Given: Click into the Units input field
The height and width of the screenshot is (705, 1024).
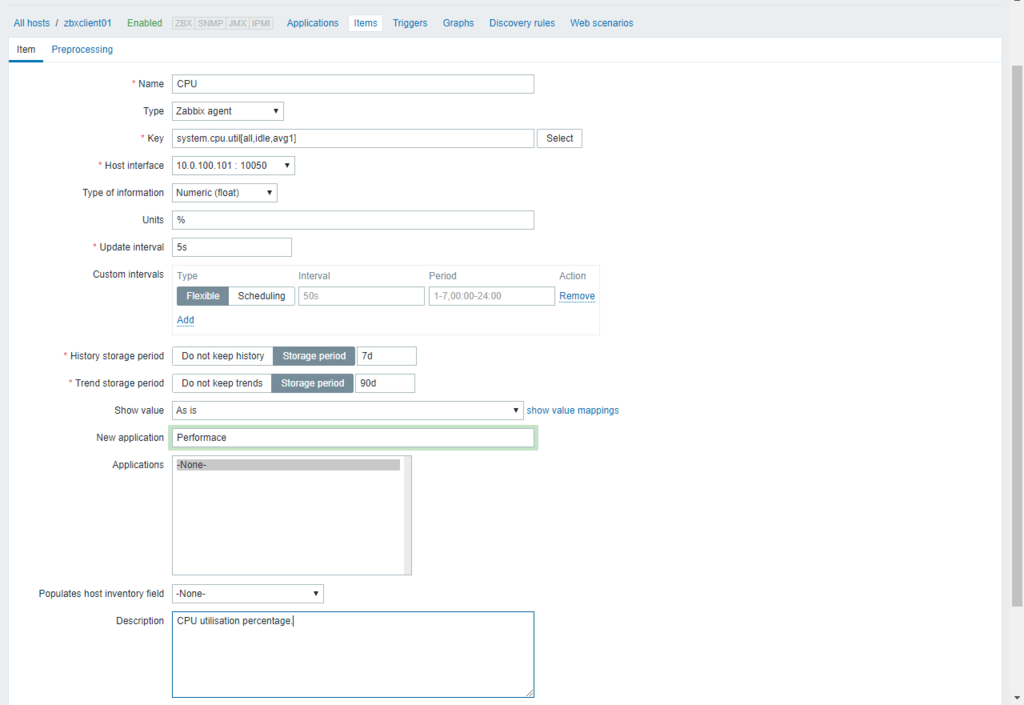Looking at the screenshot, I should pyautogui.click(x=353, y=220).
